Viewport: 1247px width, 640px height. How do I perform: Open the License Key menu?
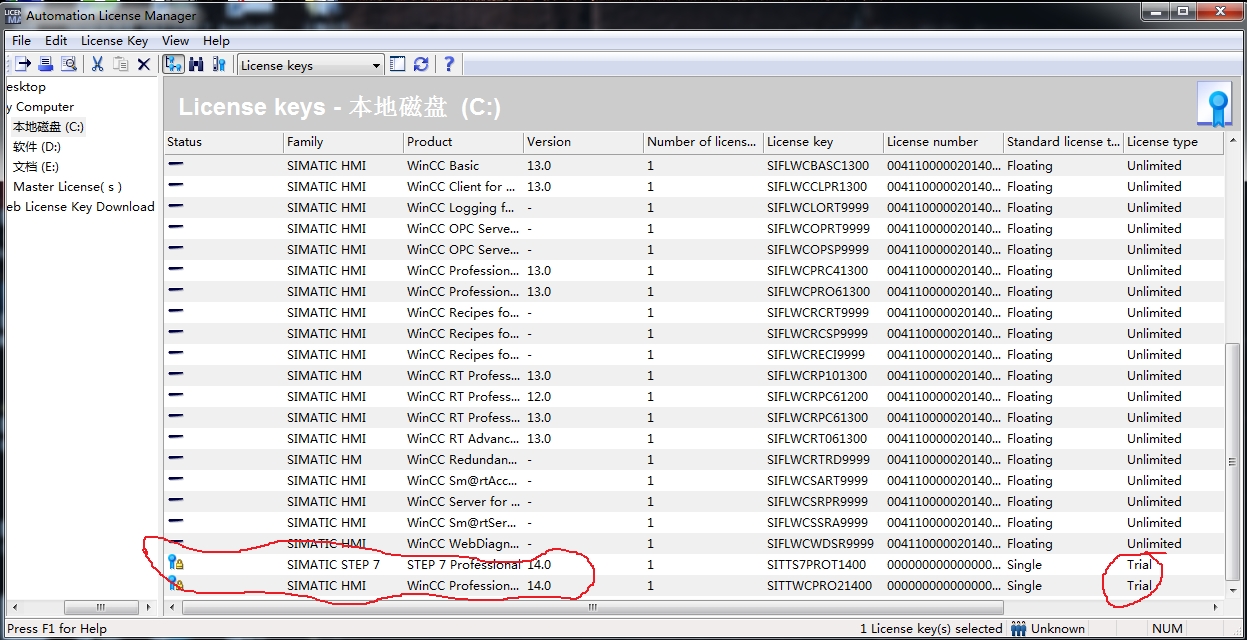[x=114, y=41]
